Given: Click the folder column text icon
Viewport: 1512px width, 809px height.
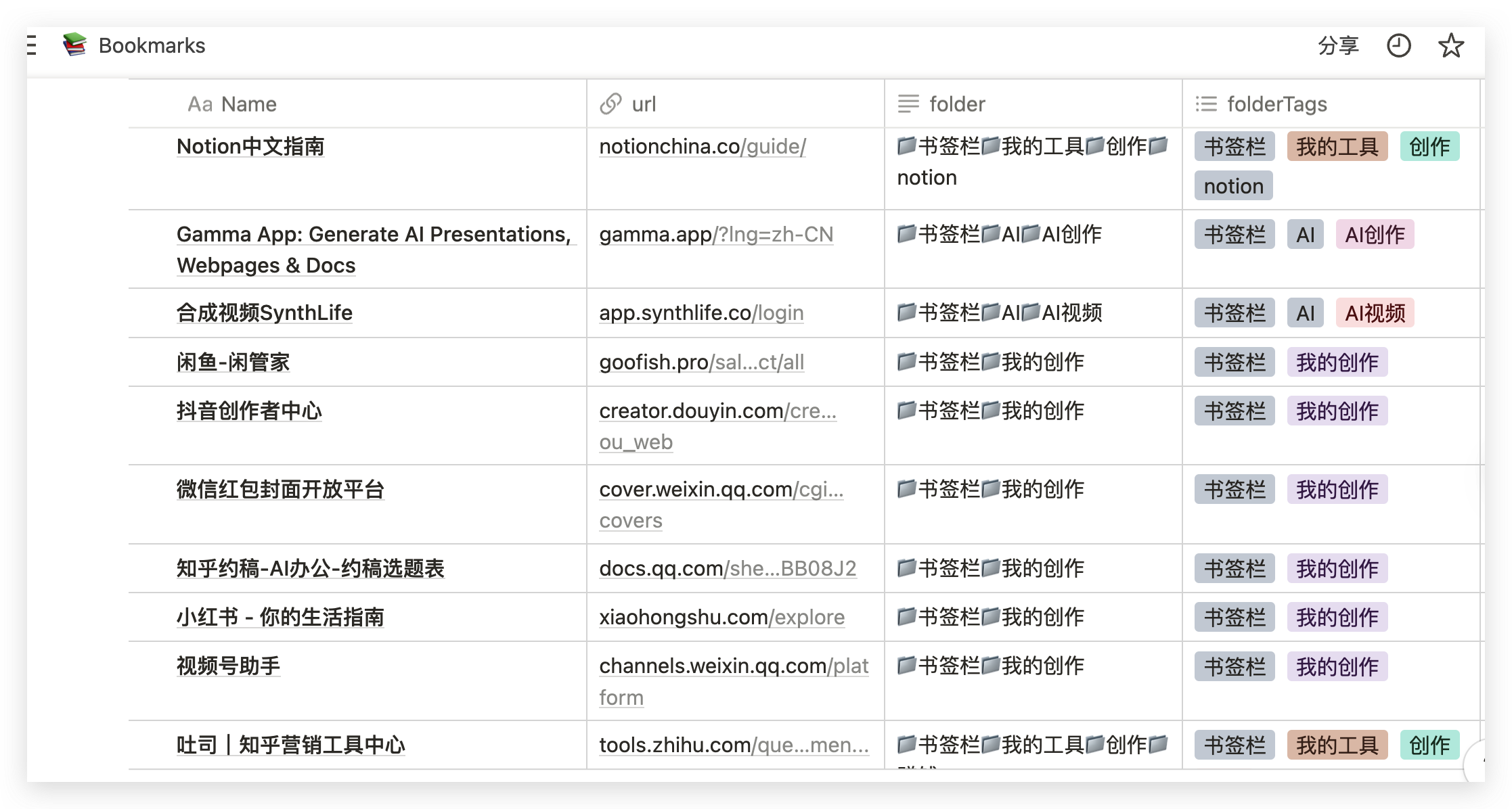Looking at the screenshot, I should point(908,104).
